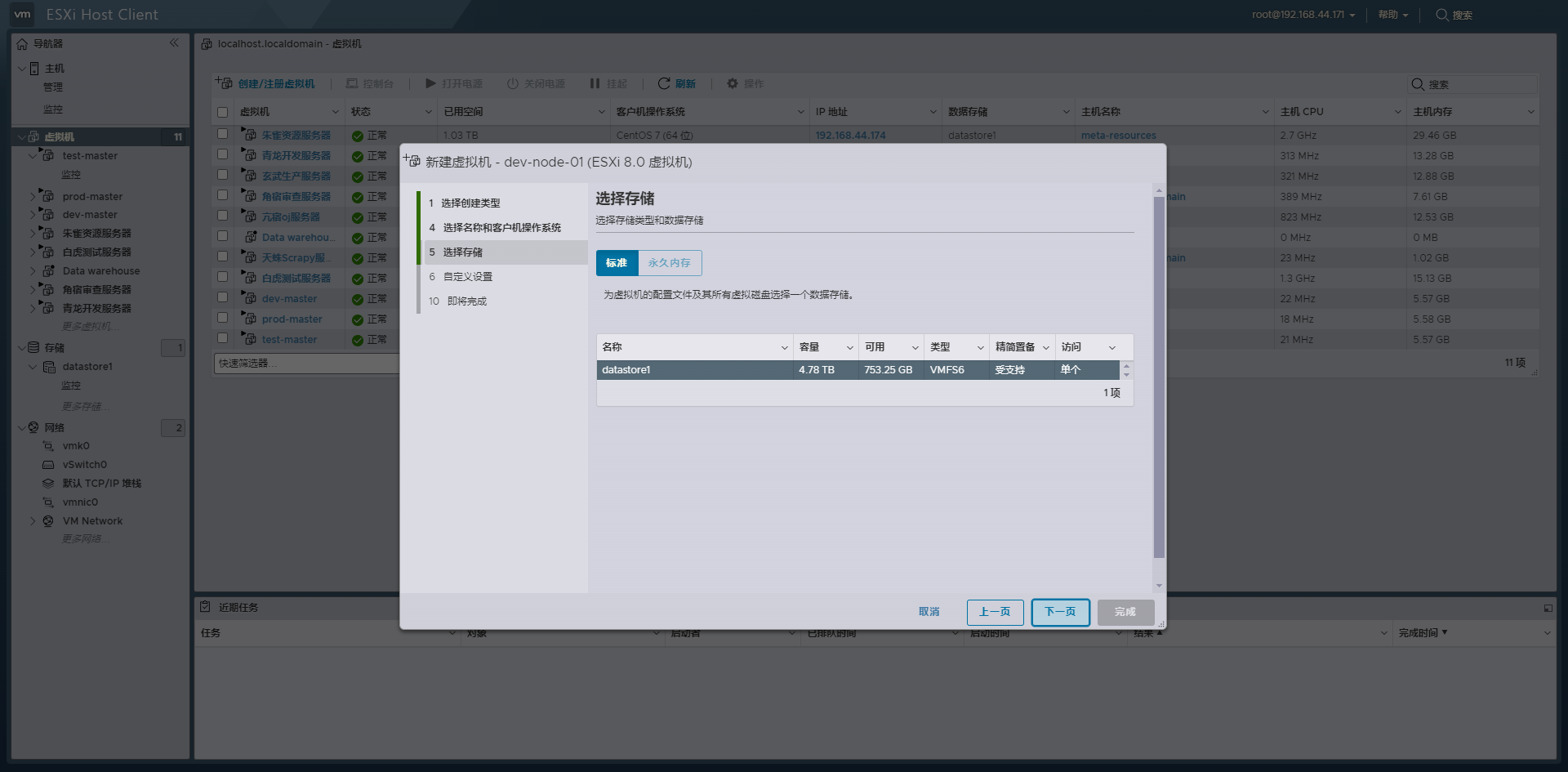Collapse the navigator panel with double-chevron icon

[174, 42]
